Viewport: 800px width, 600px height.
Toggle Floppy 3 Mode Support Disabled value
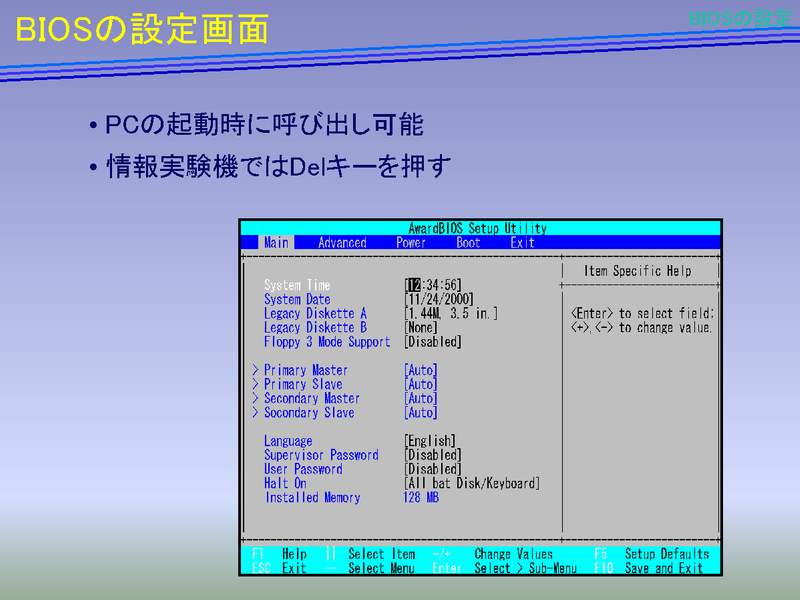tap(432, 342)
